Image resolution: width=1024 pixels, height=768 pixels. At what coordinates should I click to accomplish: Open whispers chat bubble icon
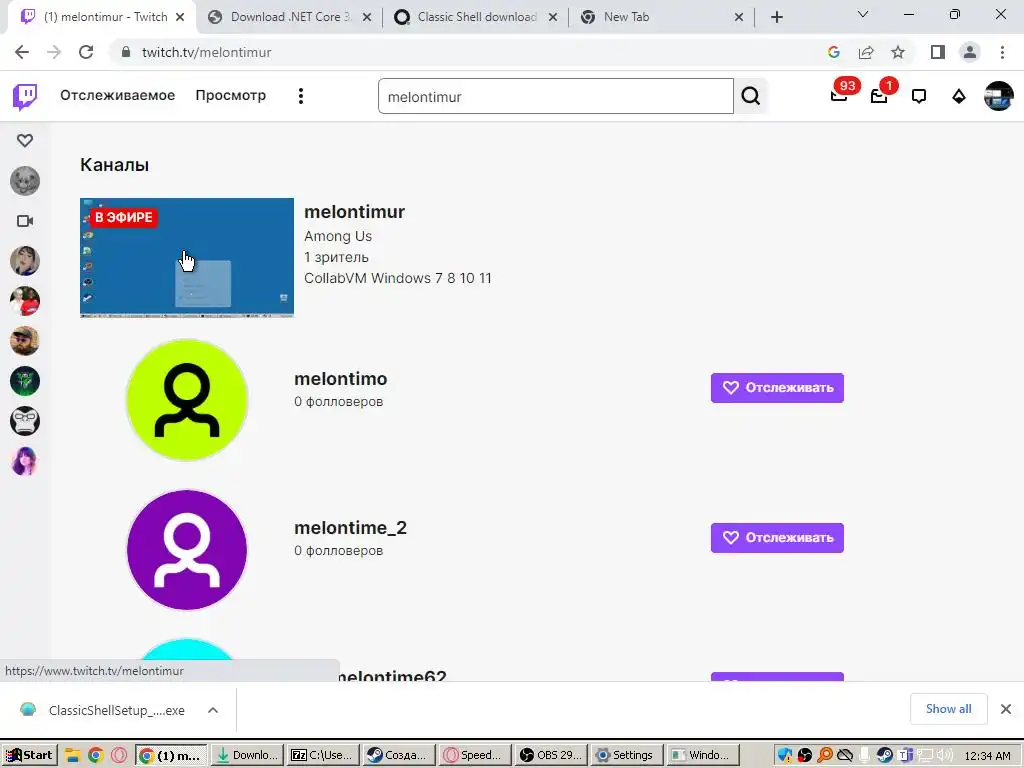(x=919, y=97)
